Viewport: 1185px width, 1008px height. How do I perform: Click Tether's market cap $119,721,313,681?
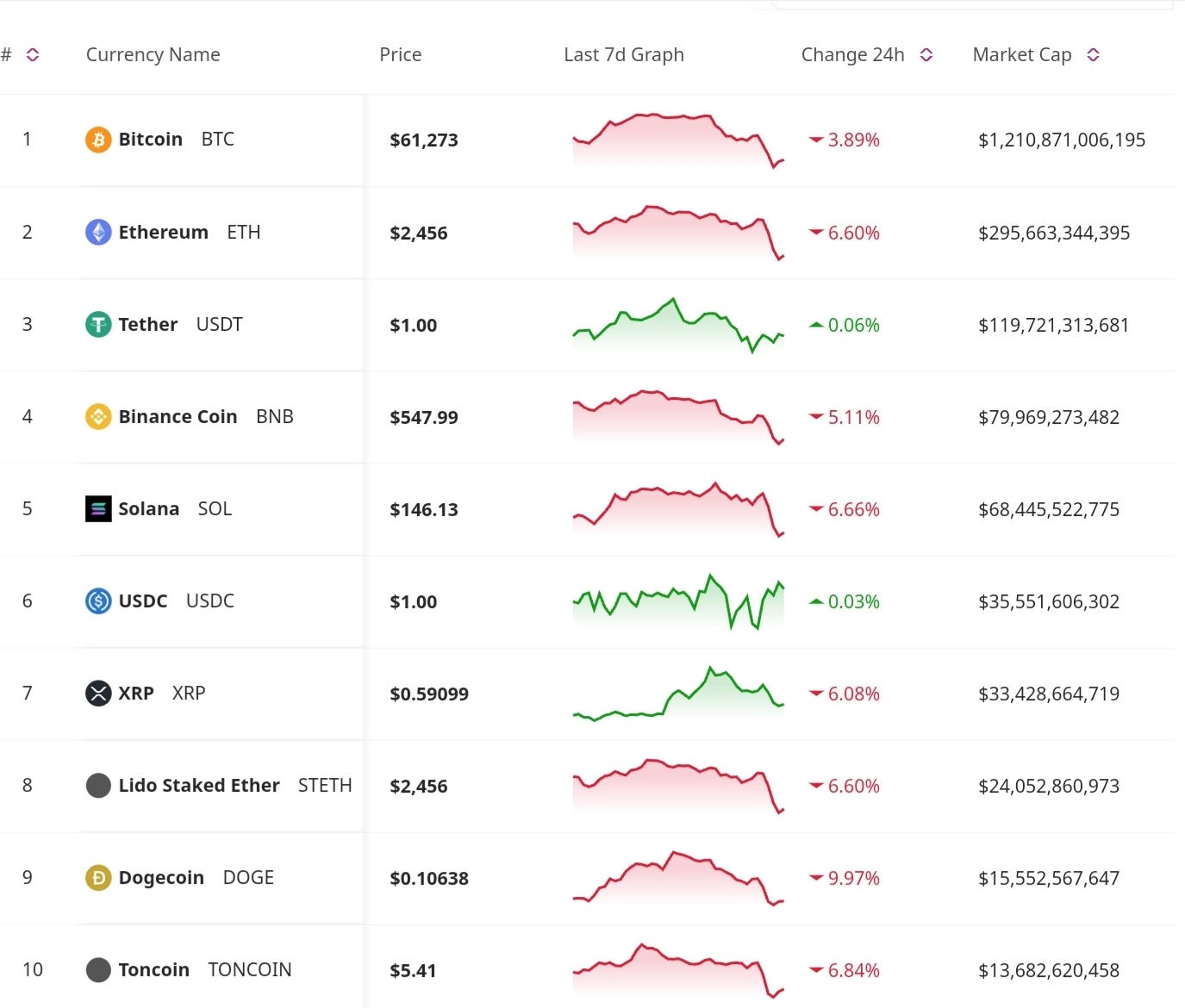click(1053, 326)
